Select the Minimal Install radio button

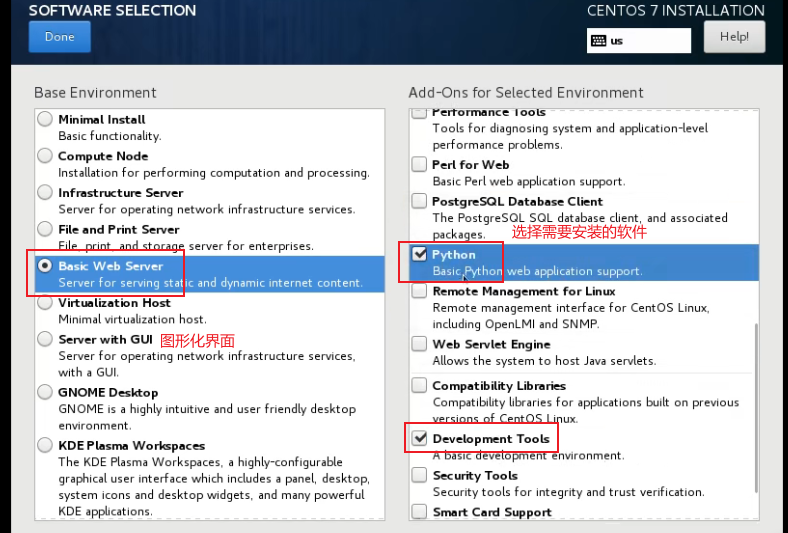[x=45, y=119]
